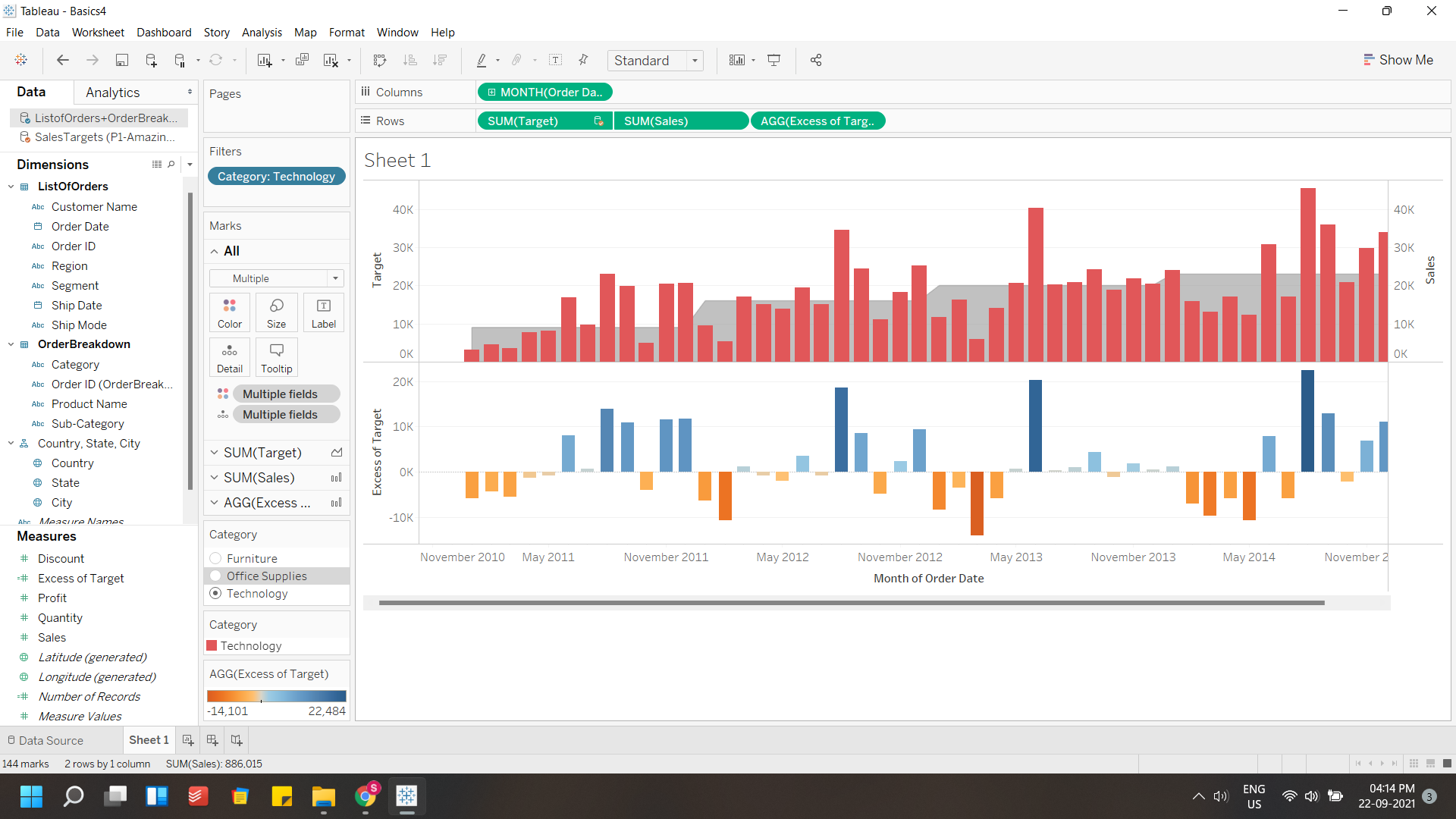The height and width of the screenshot is (819, 1456).
Task: Select the Furniture category radio button
Action: point(215,558)
